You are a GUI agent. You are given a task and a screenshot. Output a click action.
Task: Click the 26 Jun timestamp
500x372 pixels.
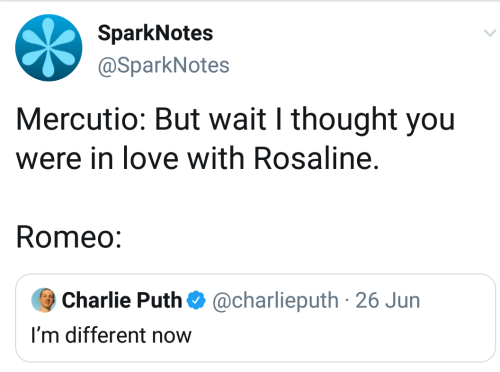tap(388, 300)
